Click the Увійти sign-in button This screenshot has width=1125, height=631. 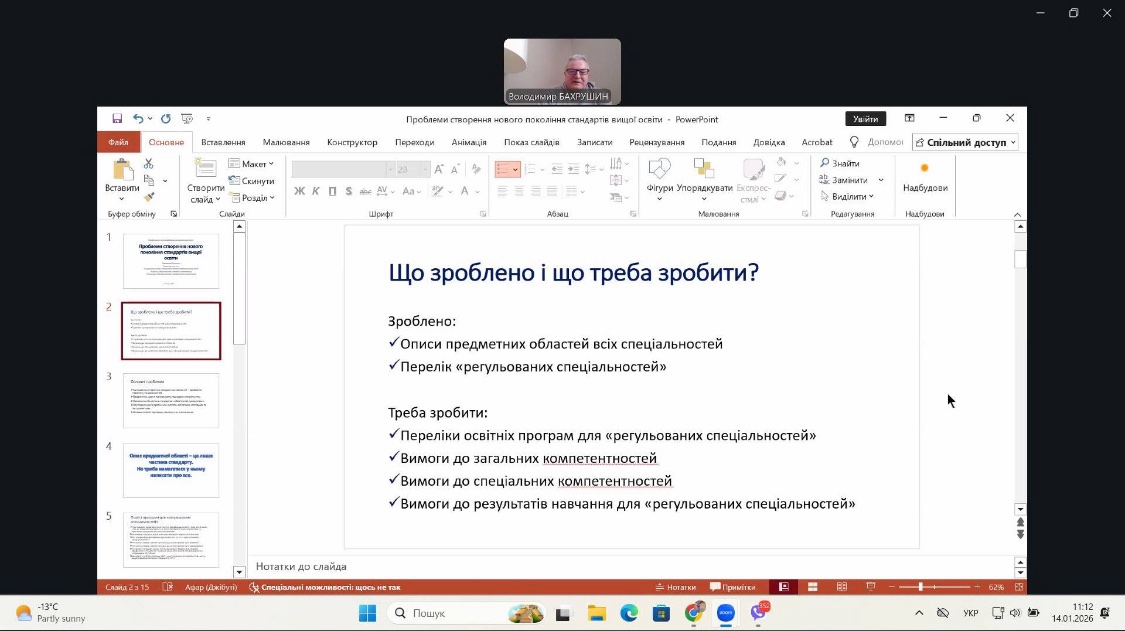(865, 118)
